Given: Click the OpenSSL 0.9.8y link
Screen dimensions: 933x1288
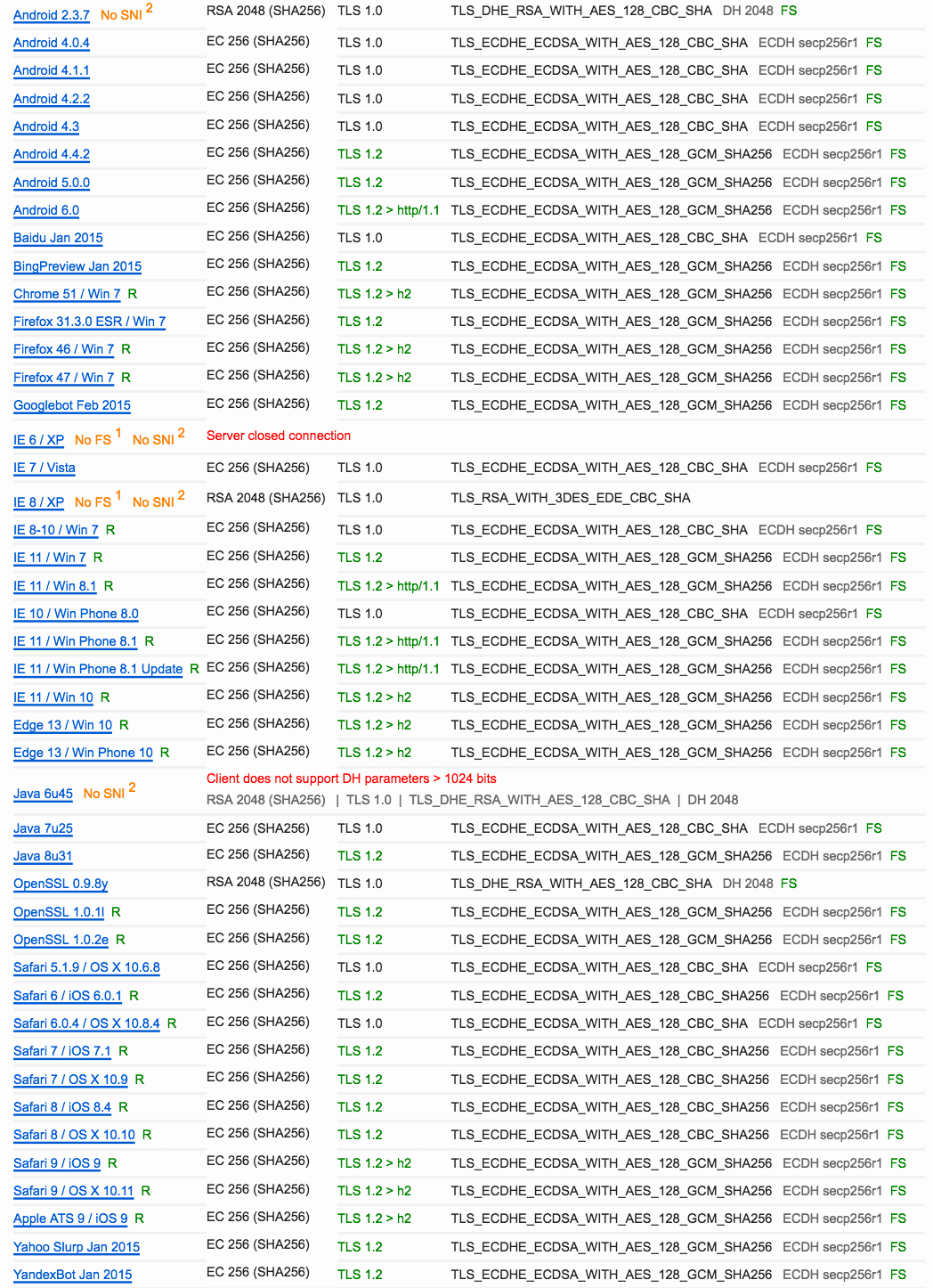Looking at the screenshot, I should click(x=61, y=884).
